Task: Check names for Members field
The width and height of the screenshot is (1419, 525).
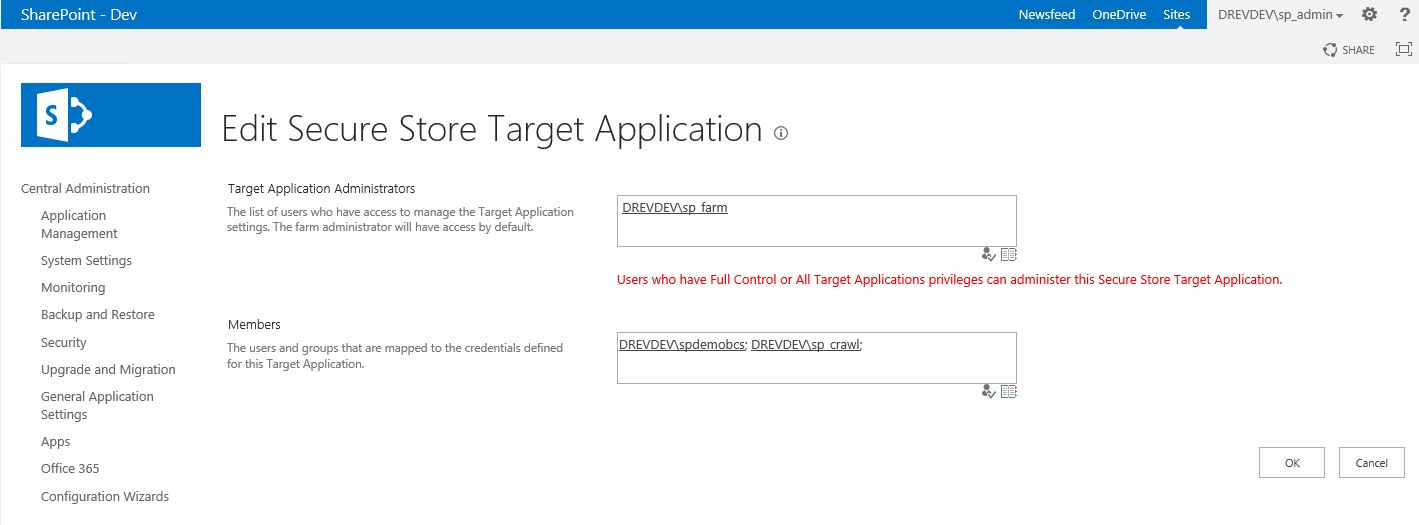Action: pos(989,392)
